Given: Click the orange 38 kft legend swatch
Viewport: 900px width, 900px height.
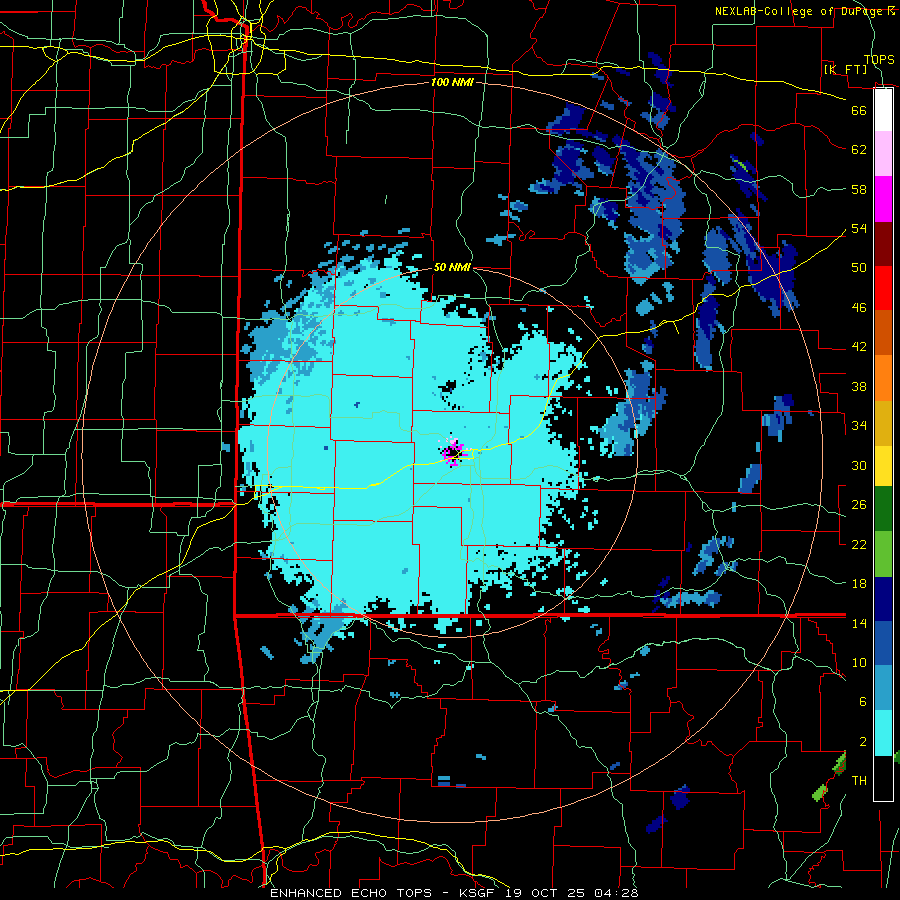Looking at the screenshot, I should coord(883,377).
